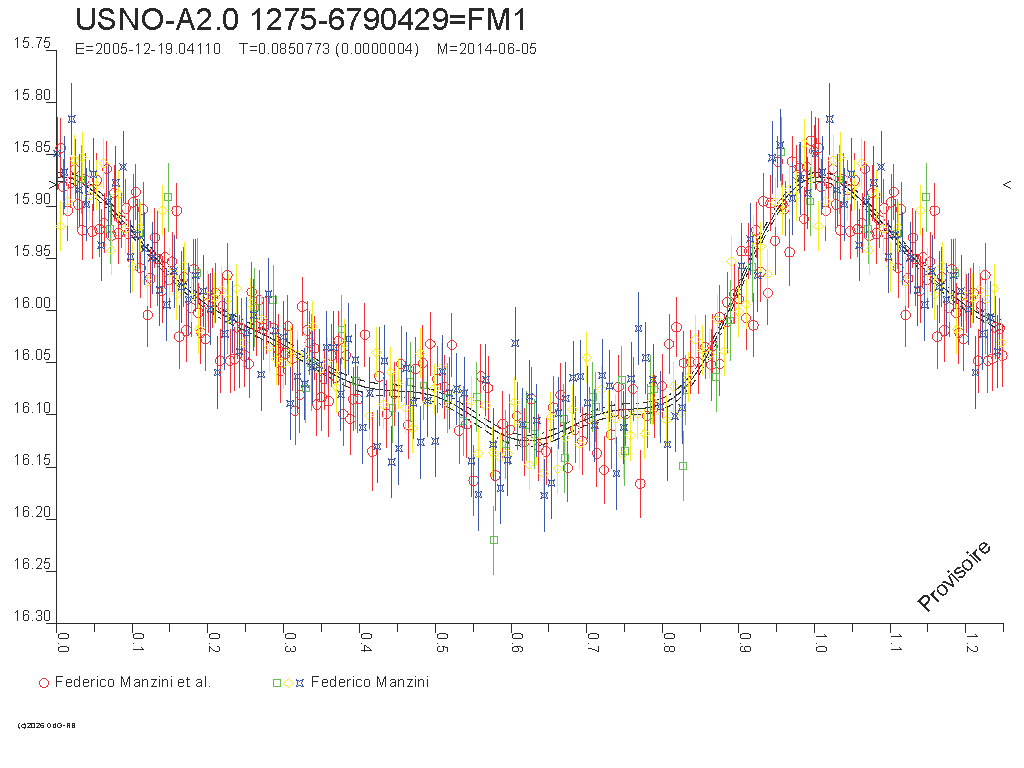Click the x-axis label 0.1
The height and width of the screenshot is (768, 1024).
coord(138,643)
